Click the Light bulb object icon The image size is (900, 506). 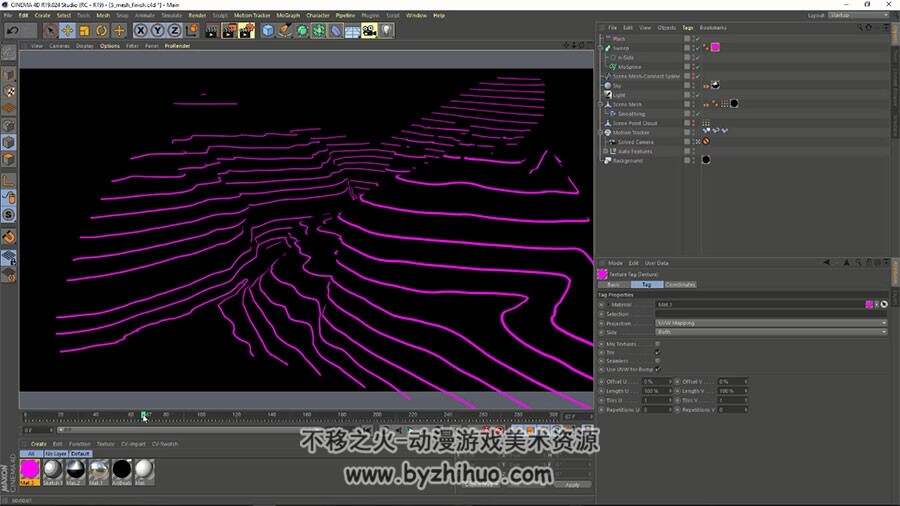(387, 30)
